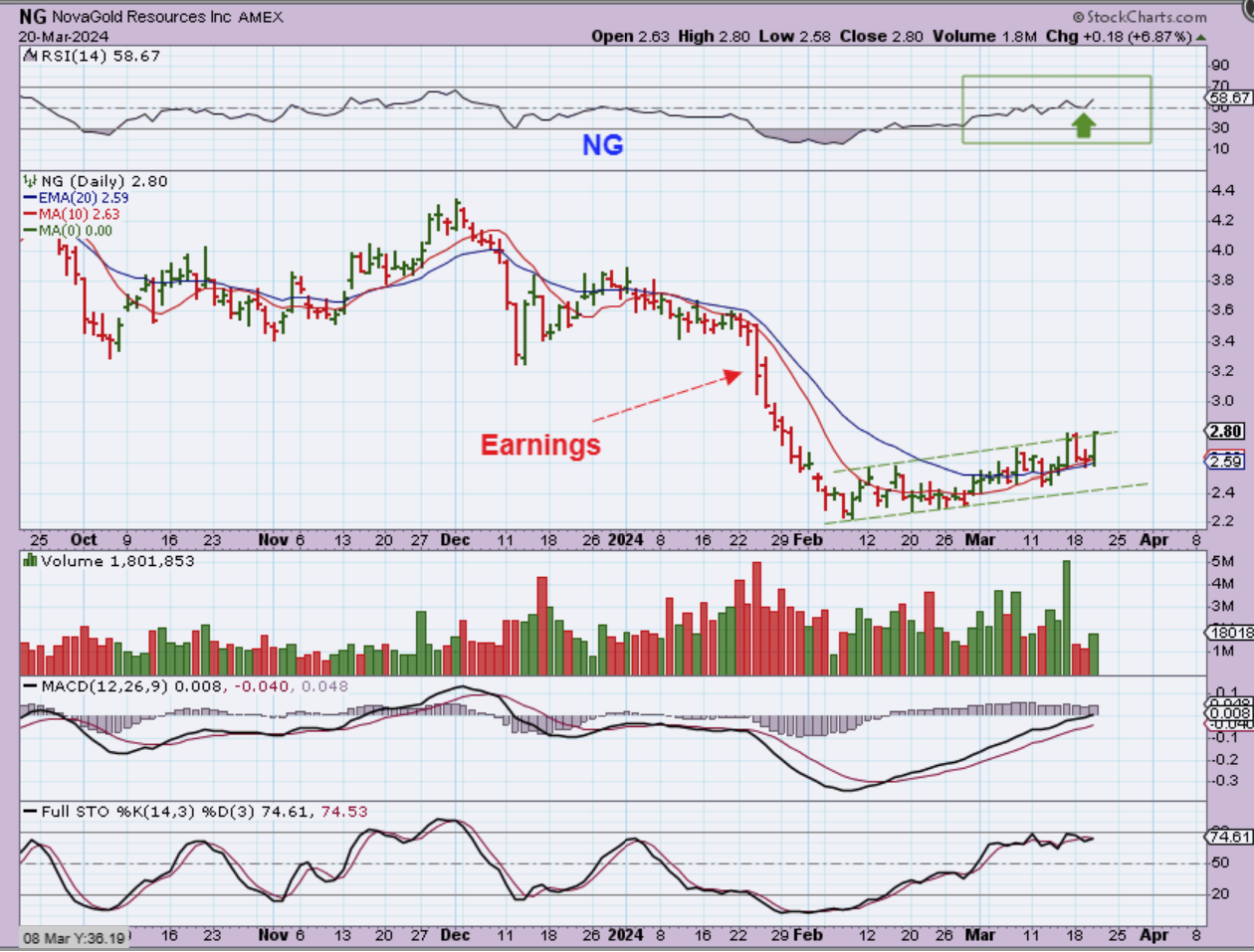This screenshot has width=1254, height=952.
Task: Click the AMEX exchange label
Action: pyautogui.click(x=261, y=17)
